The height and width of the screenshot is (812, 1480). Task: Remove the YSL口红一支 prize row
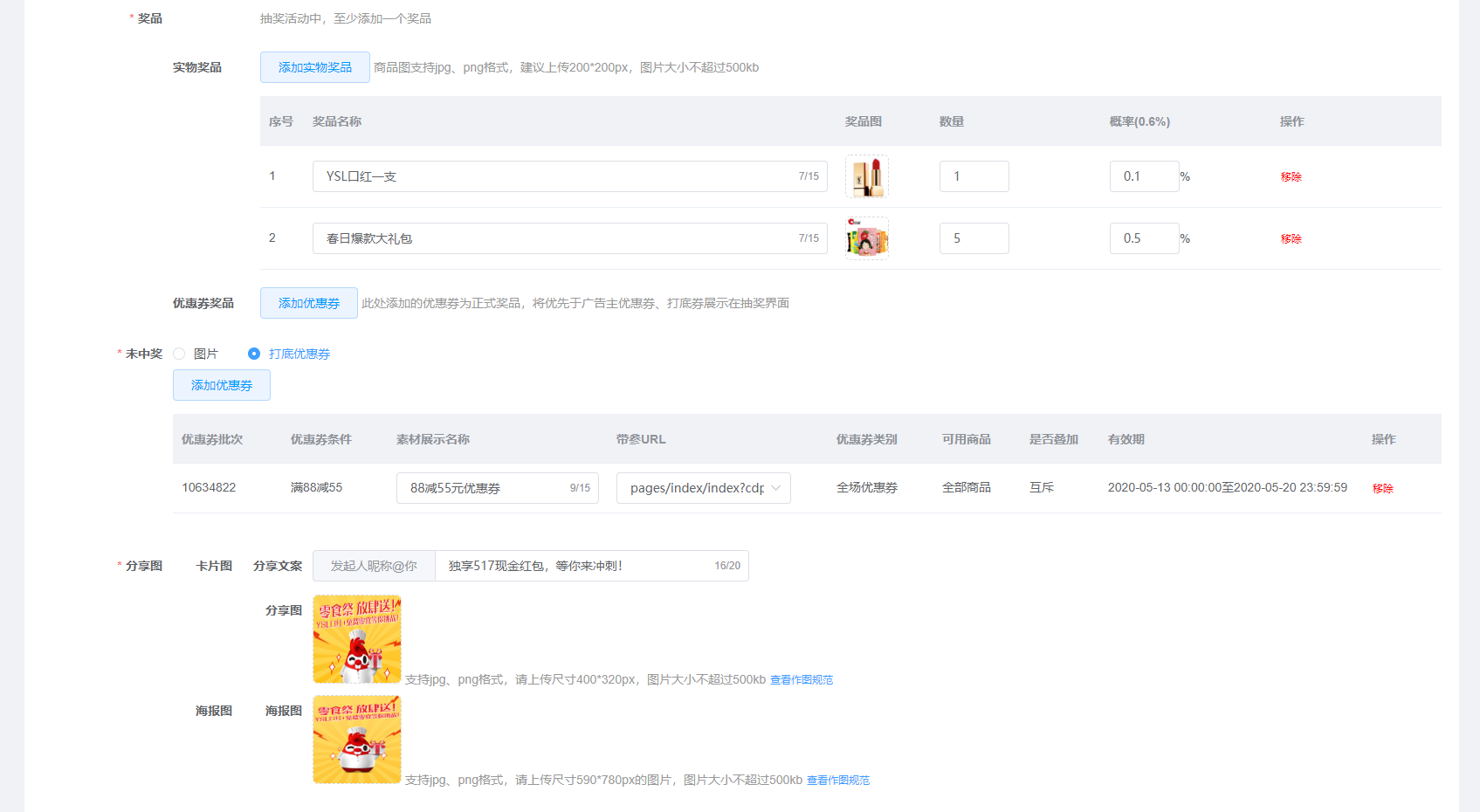tap(1291, 176)
